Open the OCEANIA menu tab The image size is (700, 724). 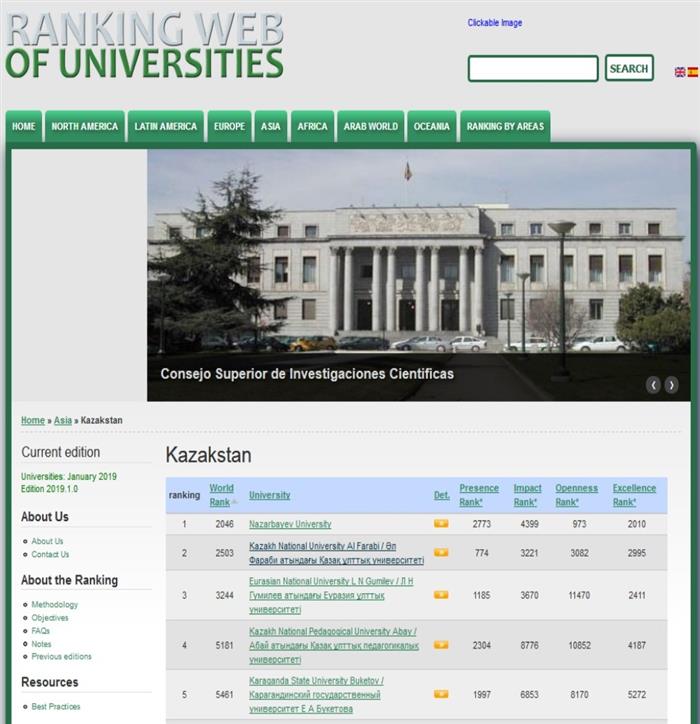tap(432, 126)
